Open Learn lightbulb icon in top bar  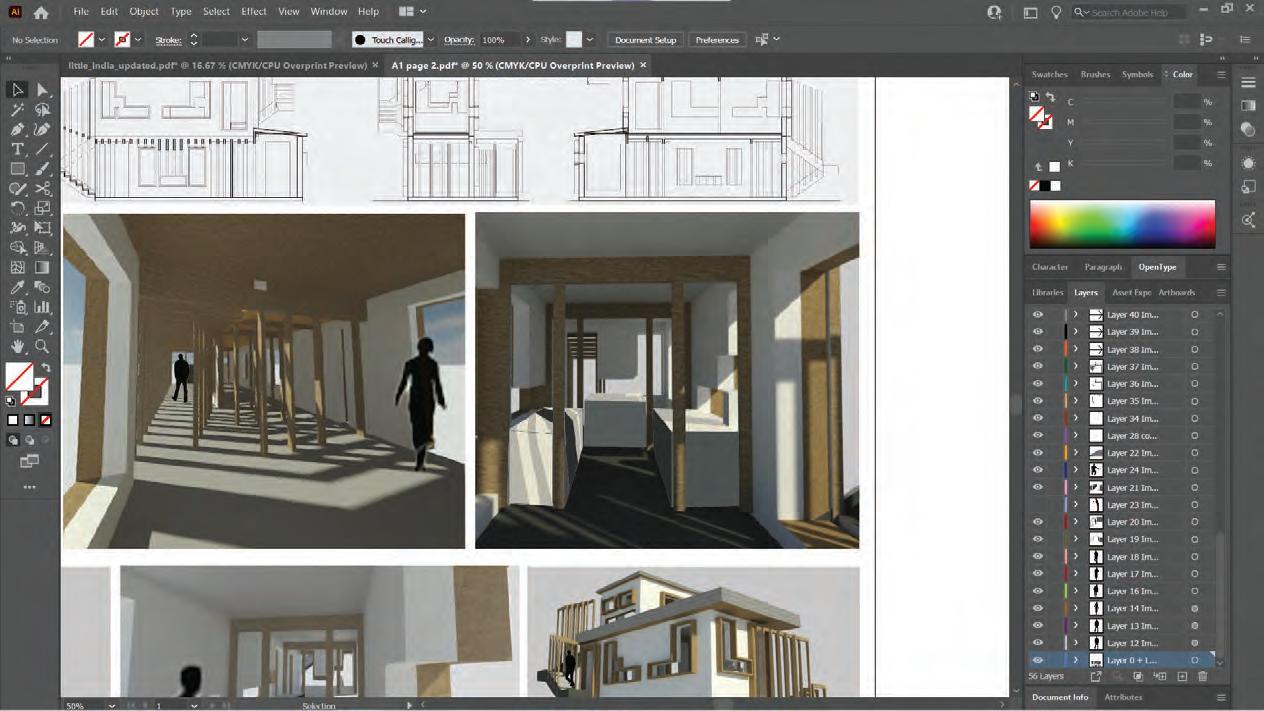[1056, 12]
